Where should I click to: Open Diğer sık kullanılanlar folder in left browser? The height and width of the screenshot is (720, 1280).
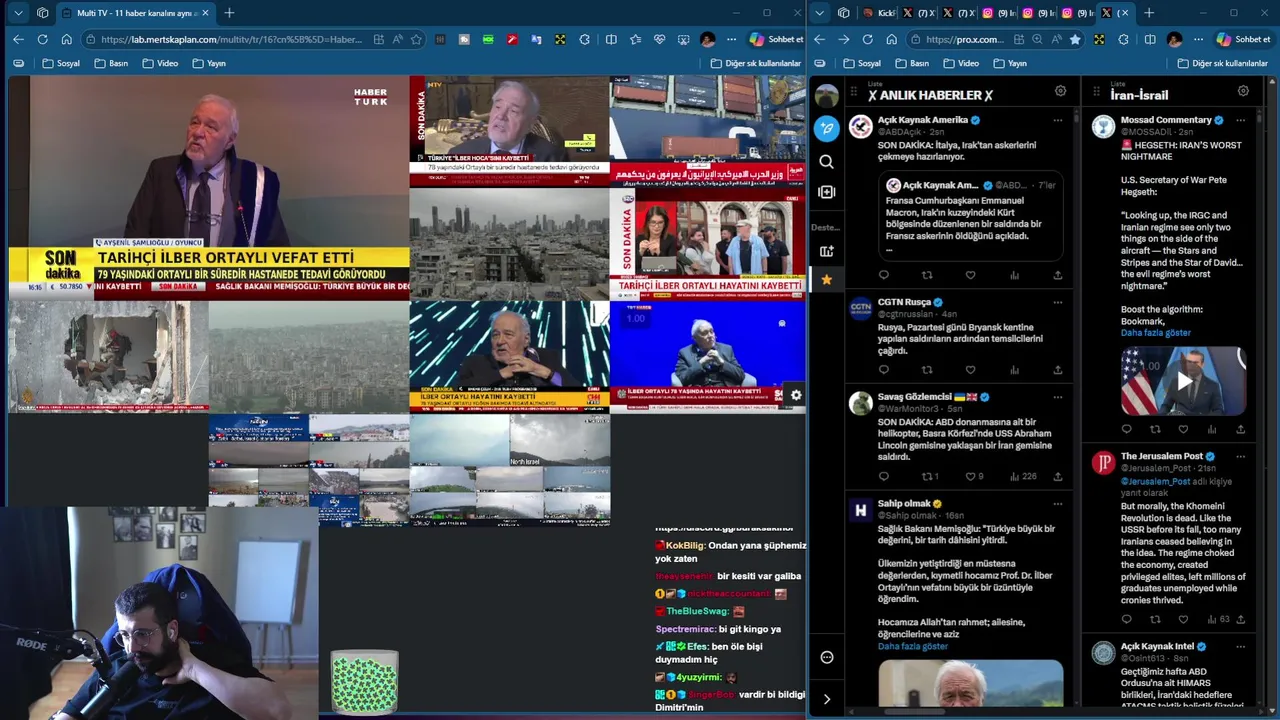756,63
